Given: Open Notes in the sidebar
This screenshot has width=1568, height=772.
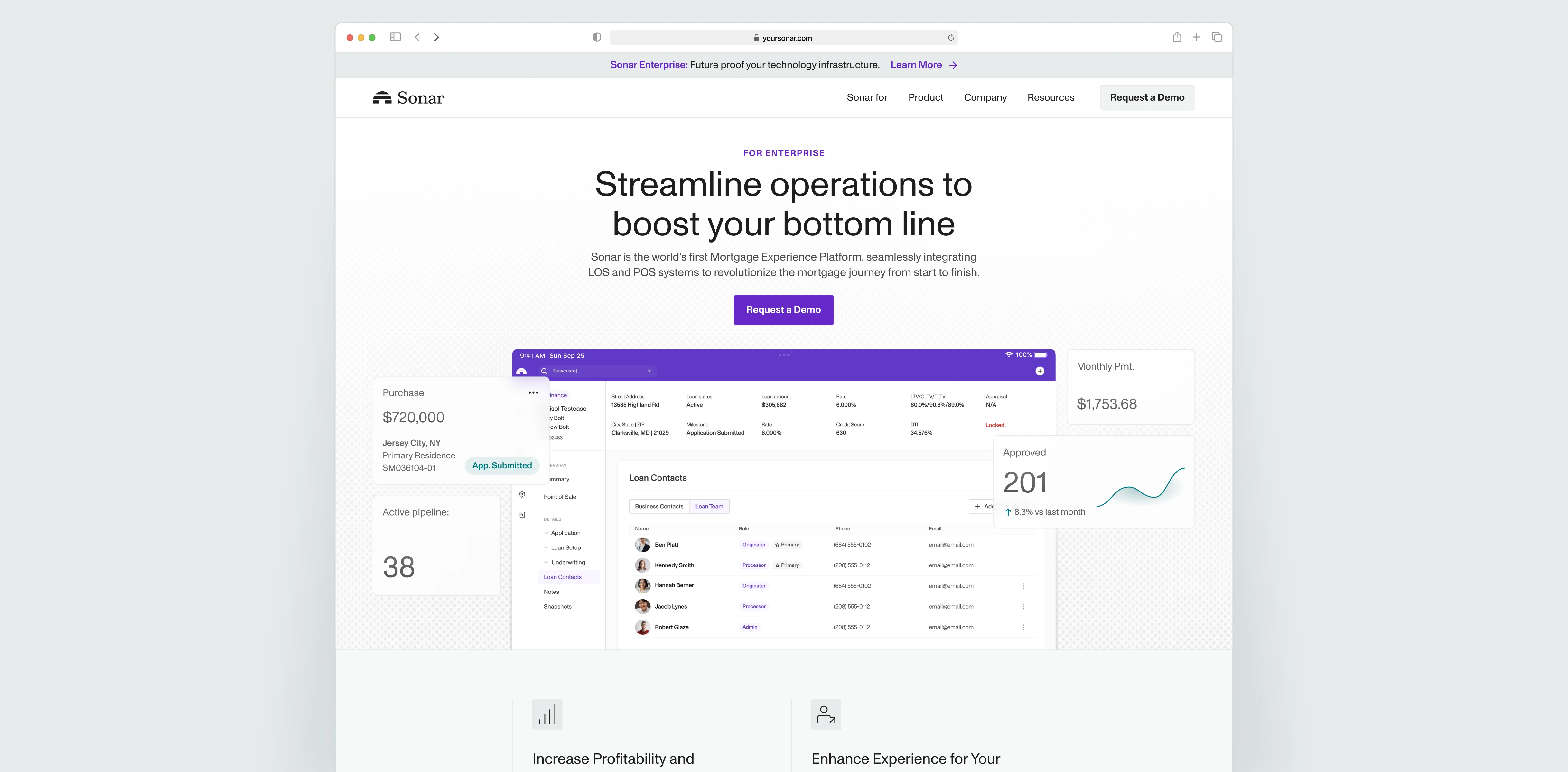Looking at the screenshot, I should click(552, 592).
